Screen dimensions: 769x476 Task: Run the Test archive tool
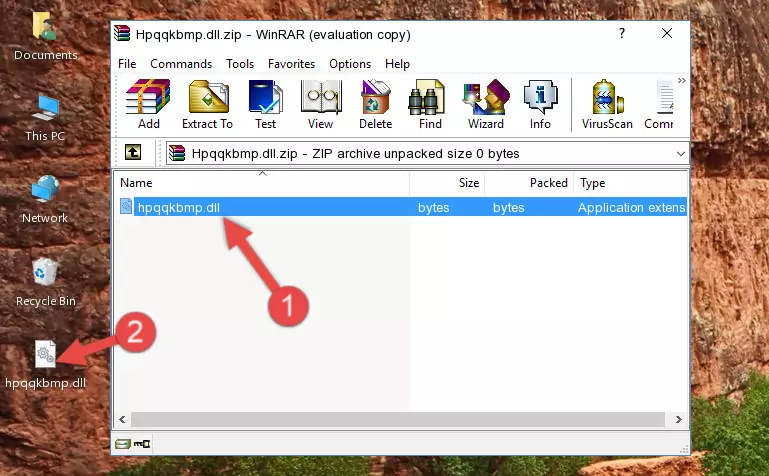tap(265, 105)
